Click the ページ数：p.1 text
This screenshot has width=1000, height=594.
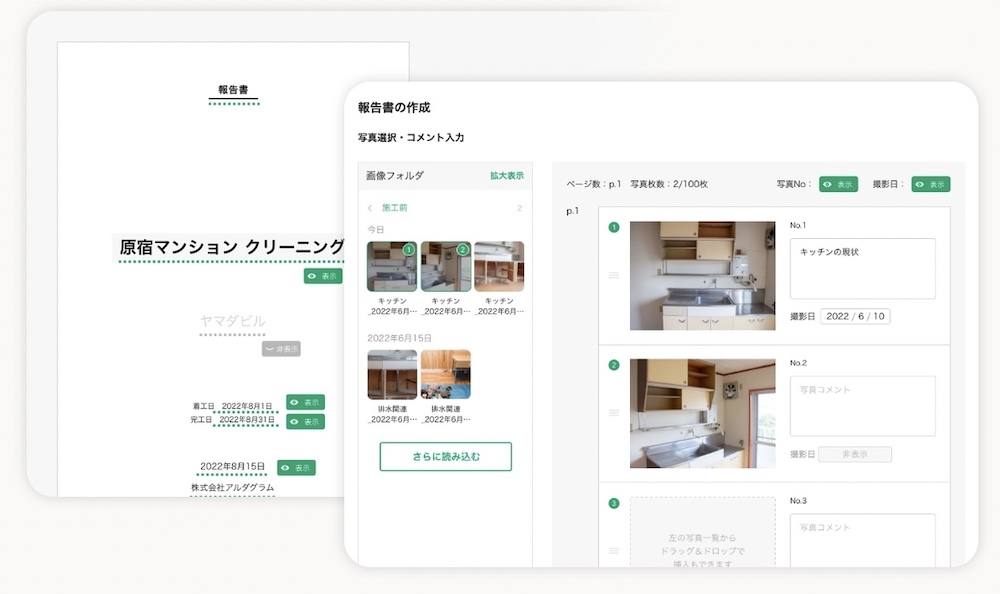[593, 184]
